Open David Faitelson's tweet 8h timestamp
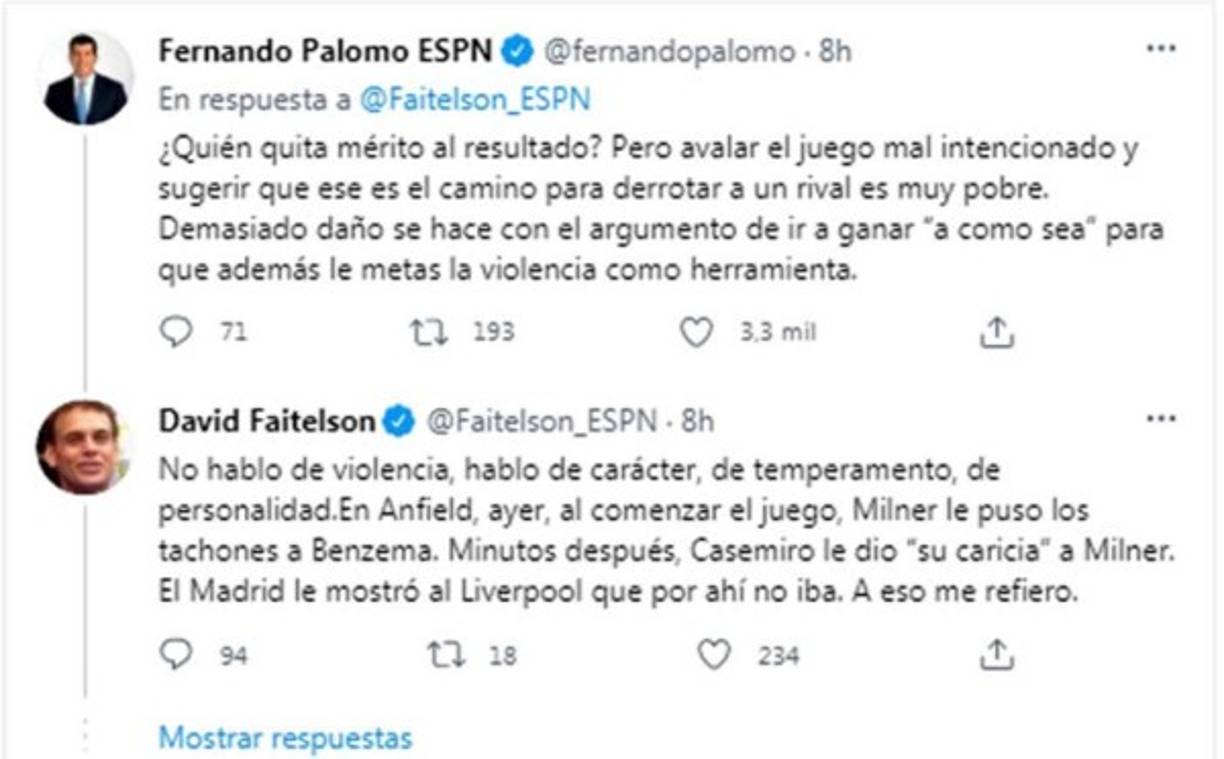This screenshot has height=759, width=1224. [x=698, y=422]
